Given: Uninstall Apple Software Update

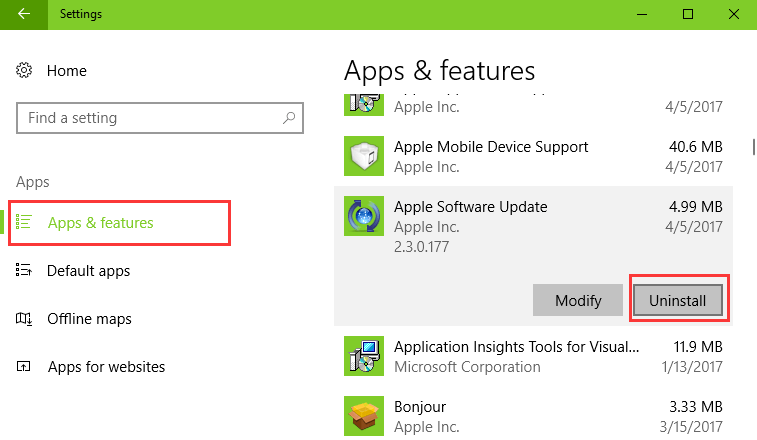Looking at the screenshot, I should [x=677, y=300].
